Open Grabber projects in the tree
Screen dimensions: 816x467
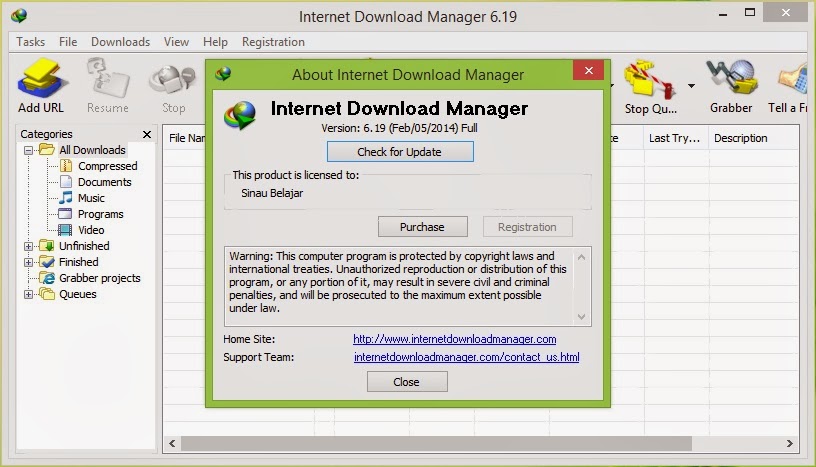point(90,278)
